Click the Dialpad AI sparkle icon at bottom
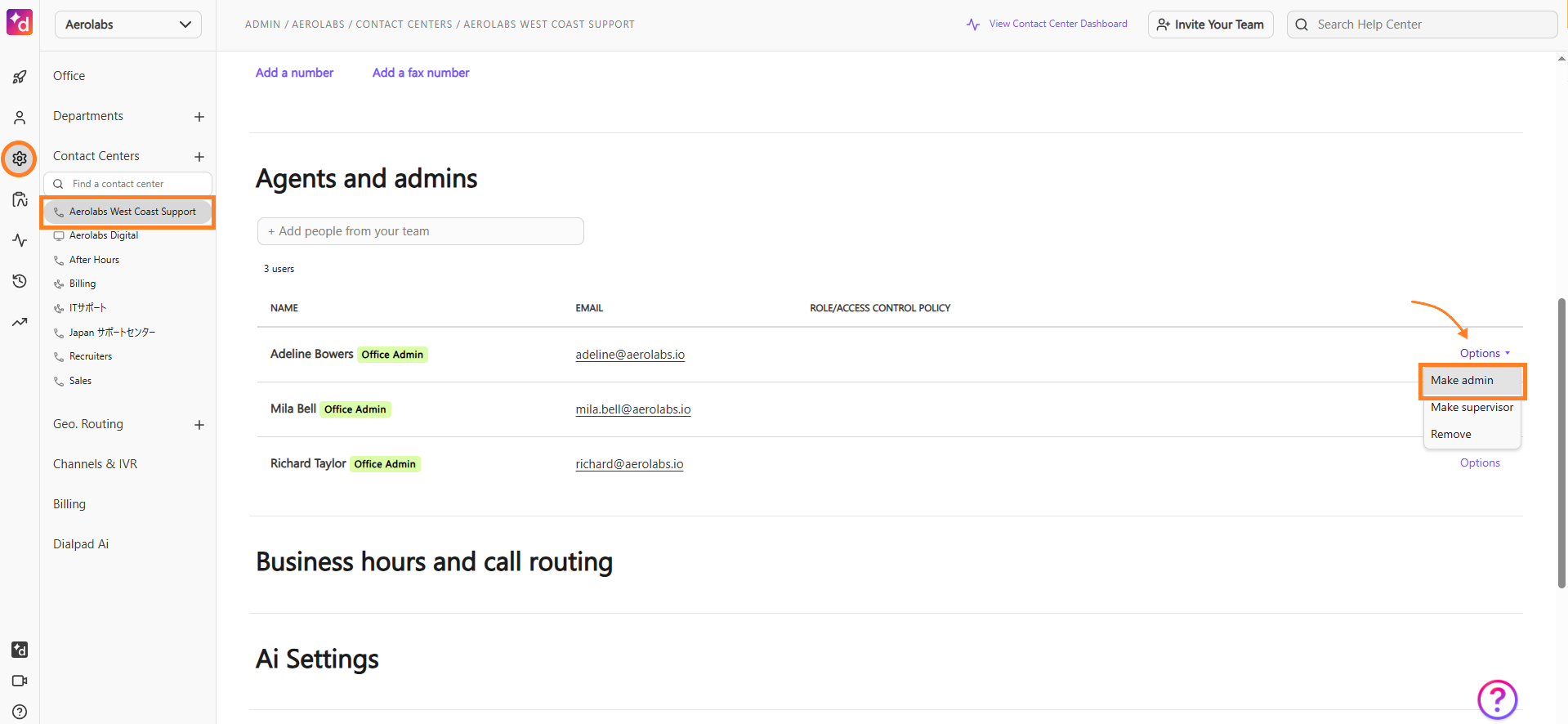Screen dimensions: 1568x724 tap(20, 650)
